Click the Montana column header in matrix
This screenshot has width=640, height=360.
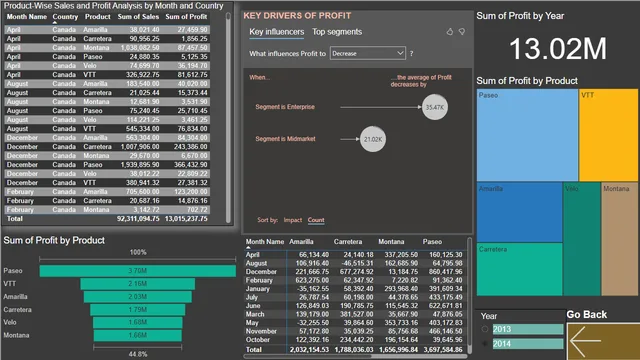point(391,242)
